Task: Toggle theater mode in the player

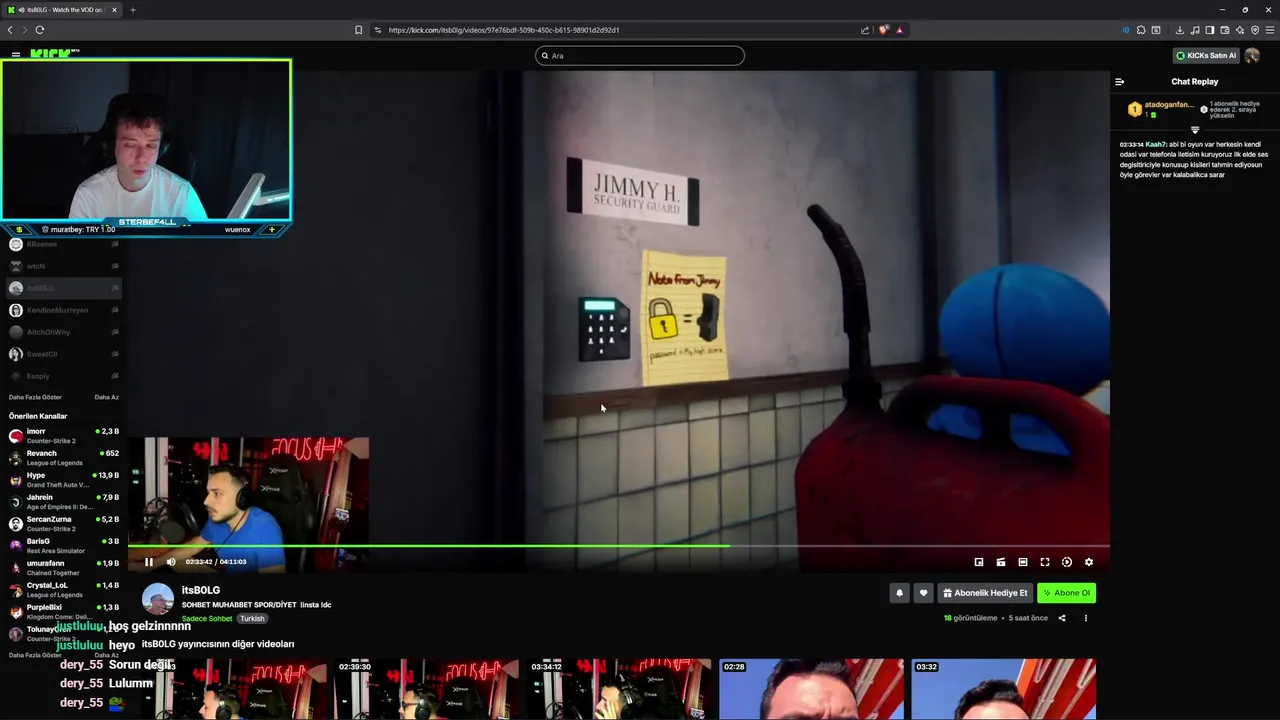Action: [x=1023, y=562]
